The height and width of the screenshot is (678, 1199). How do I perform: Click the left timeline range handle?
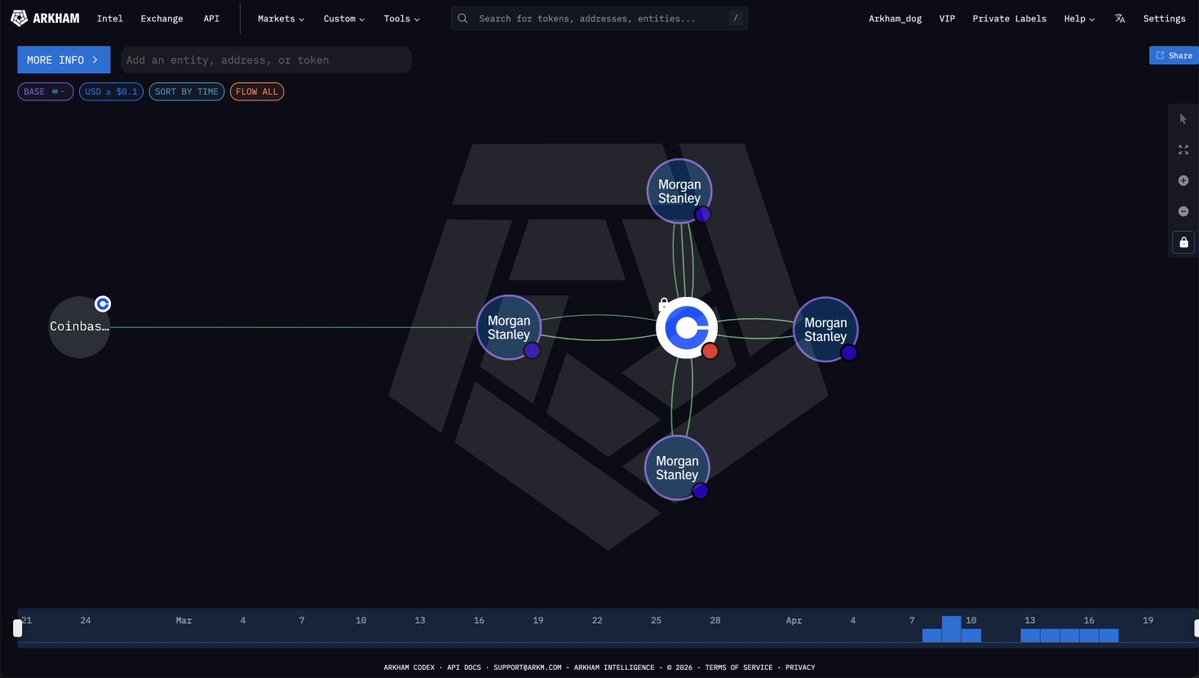tap(18, 628)
